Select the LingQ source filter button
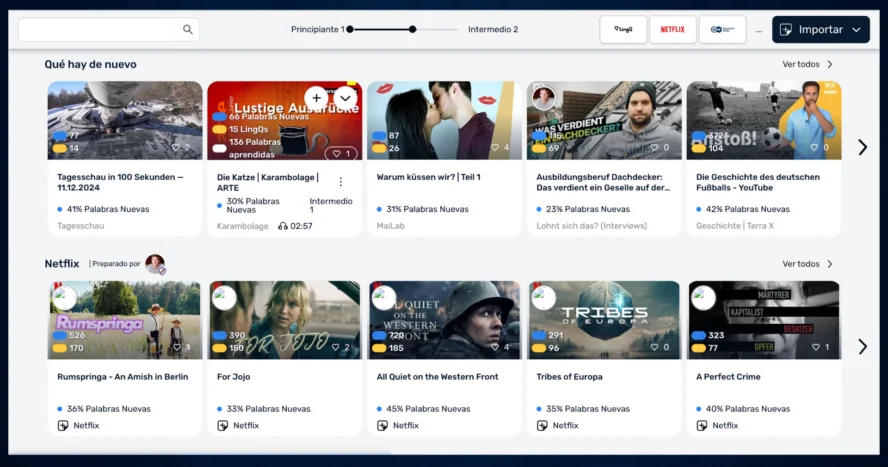888x467 pixels. (623, 29)
